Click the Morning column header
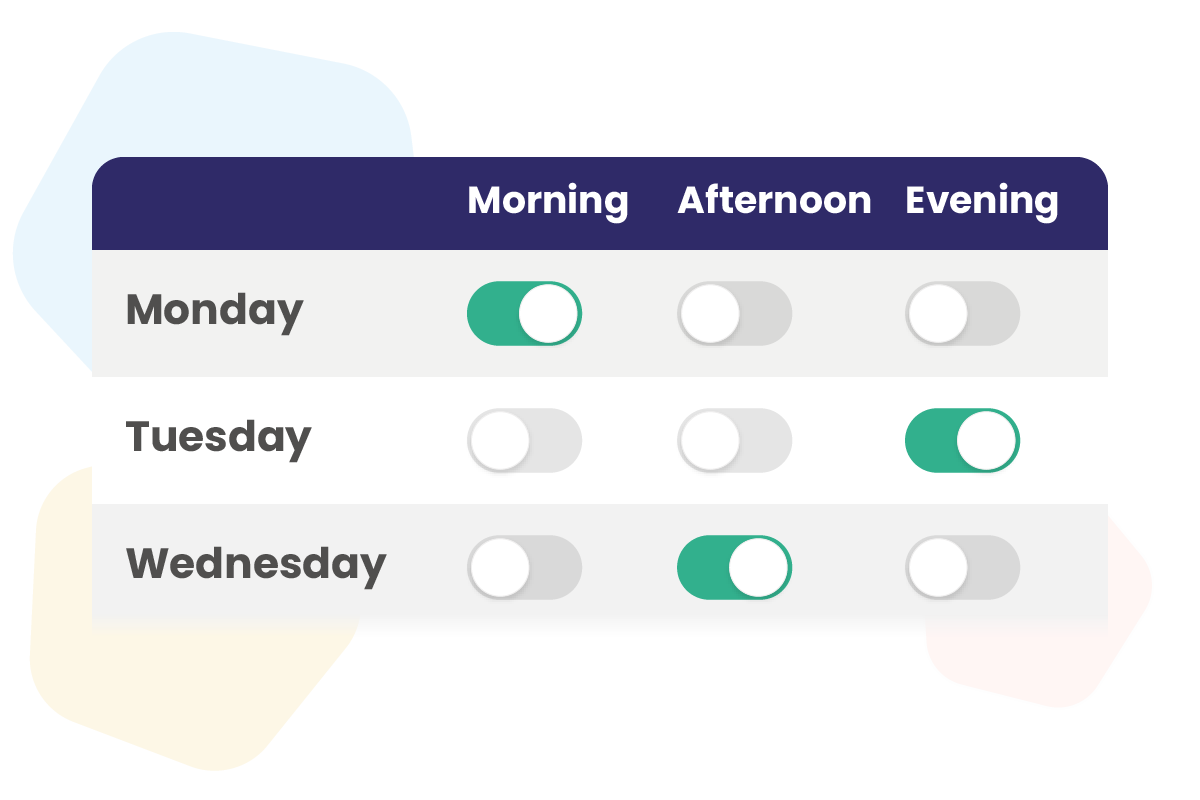 (x=548, y=201)
